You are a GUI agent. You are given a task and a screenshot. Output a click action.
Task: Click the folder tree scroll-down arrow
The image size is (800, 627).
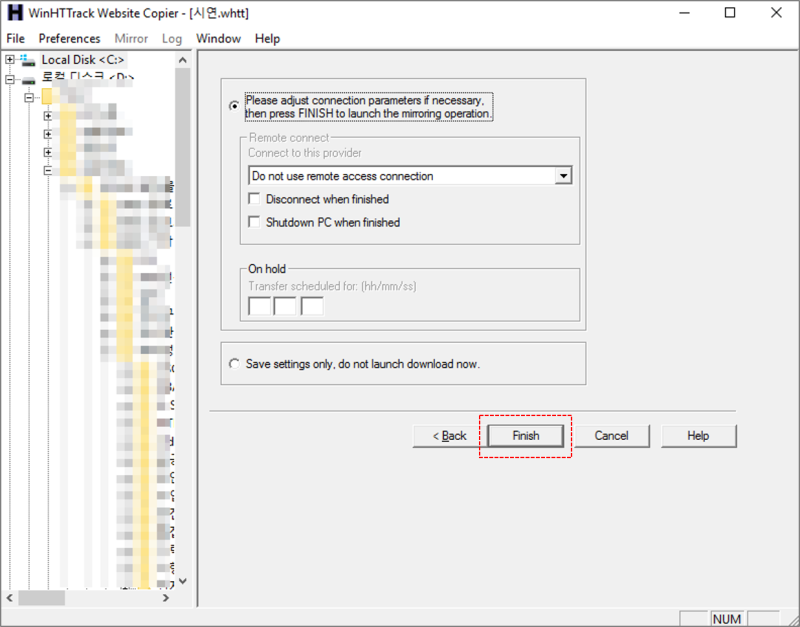click(183, 581)
